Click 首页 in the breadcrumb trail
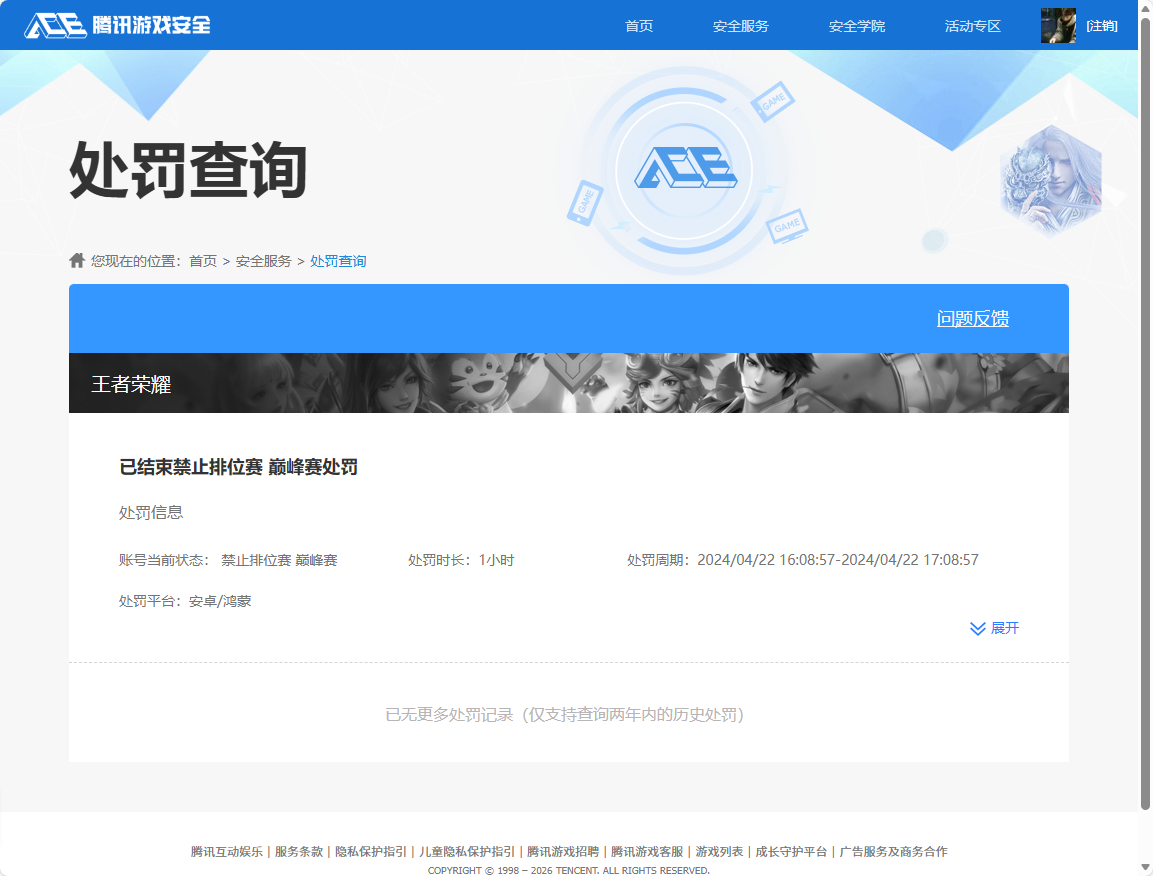 pyautogui.click(x=201, y=261)
